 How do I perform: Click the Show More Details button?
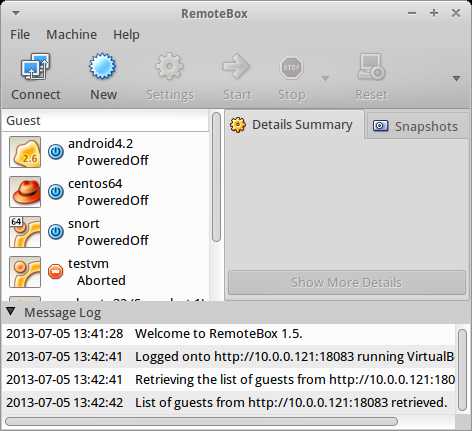point(346,282)
